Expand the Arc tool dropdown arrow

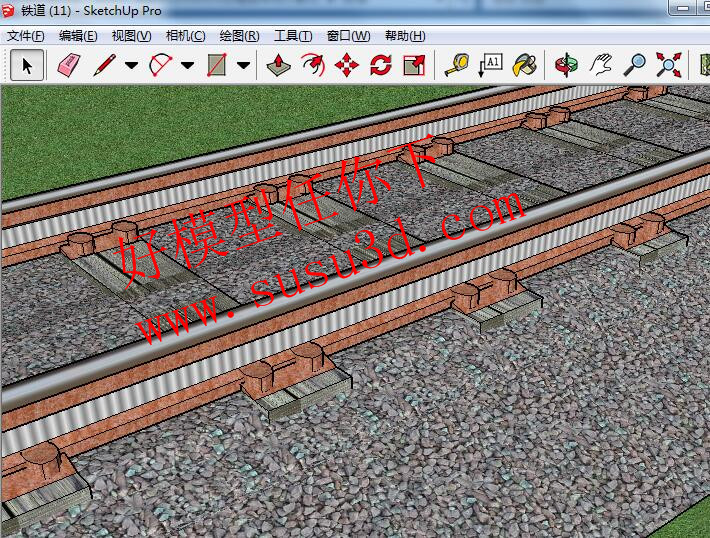[187, 66]
